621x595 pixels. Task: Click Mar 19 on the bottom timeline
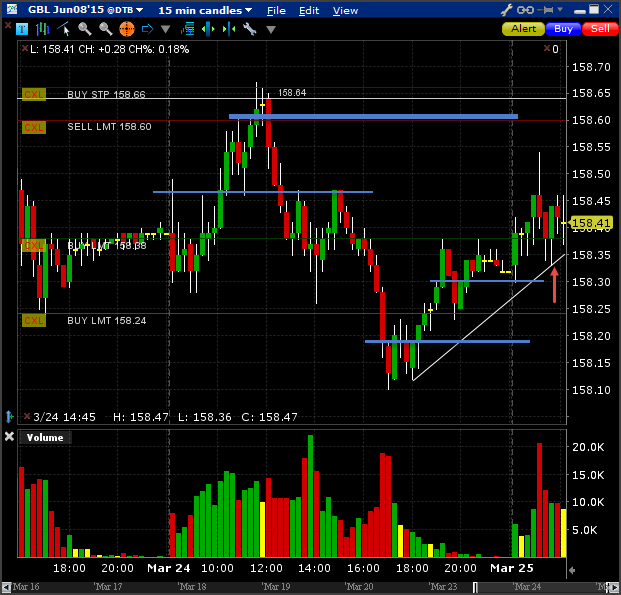point(276,587)
